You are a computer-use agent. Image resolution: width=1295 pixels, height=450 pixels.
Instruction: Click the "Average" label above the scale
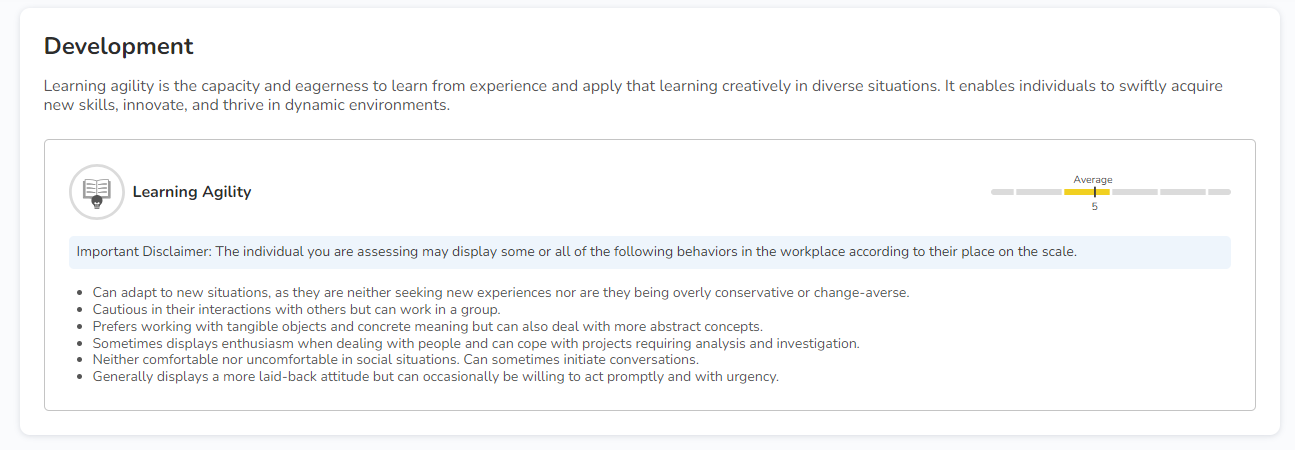coord(1093,180)
